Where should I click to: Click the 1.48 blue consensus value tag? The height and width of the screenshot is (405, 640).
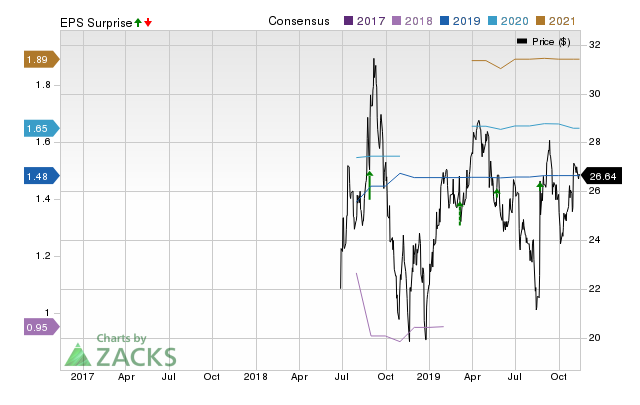coord(42,176)
